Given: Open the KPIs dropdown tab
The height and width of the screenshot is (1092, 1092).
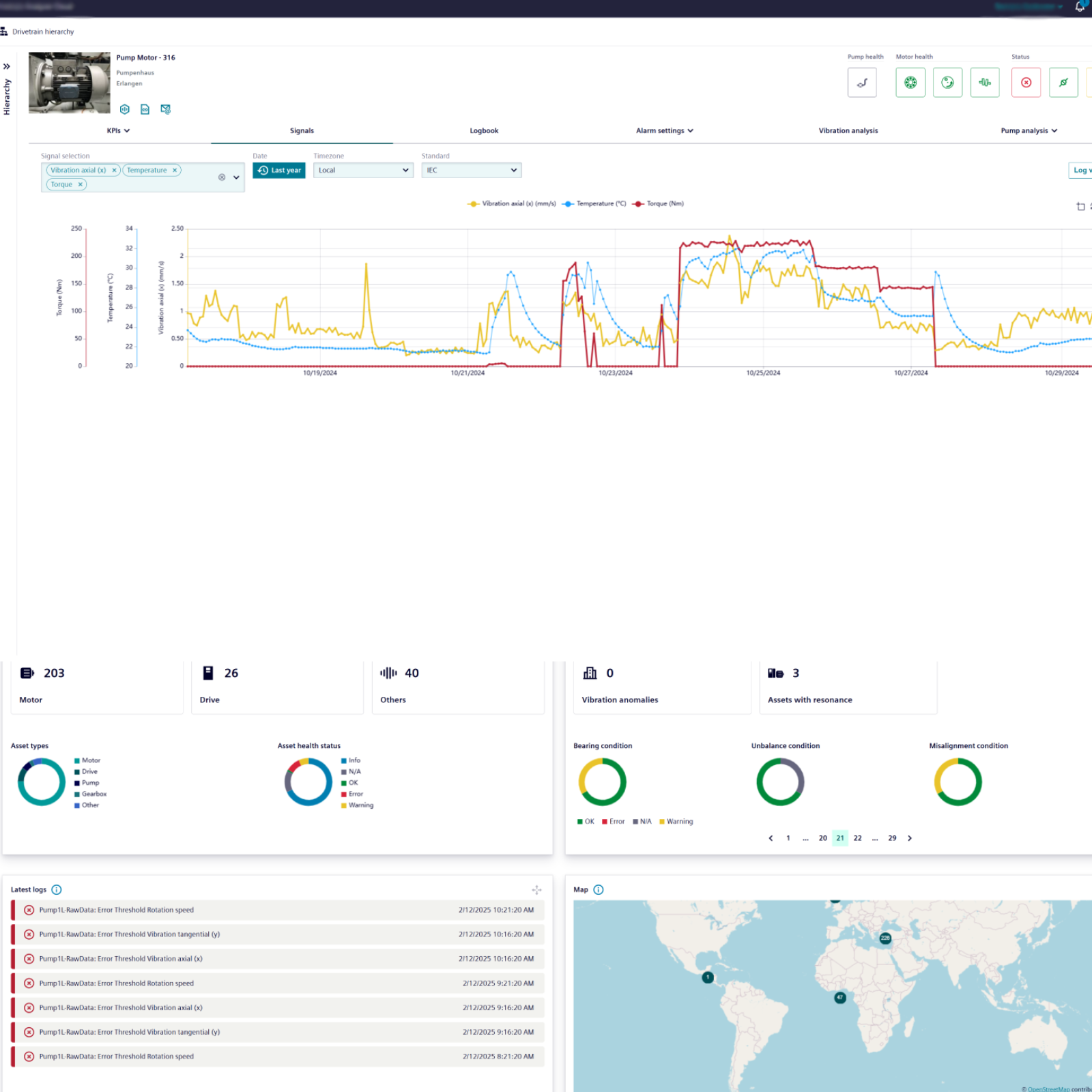Looking at the screenshot, I should point(118,130).
